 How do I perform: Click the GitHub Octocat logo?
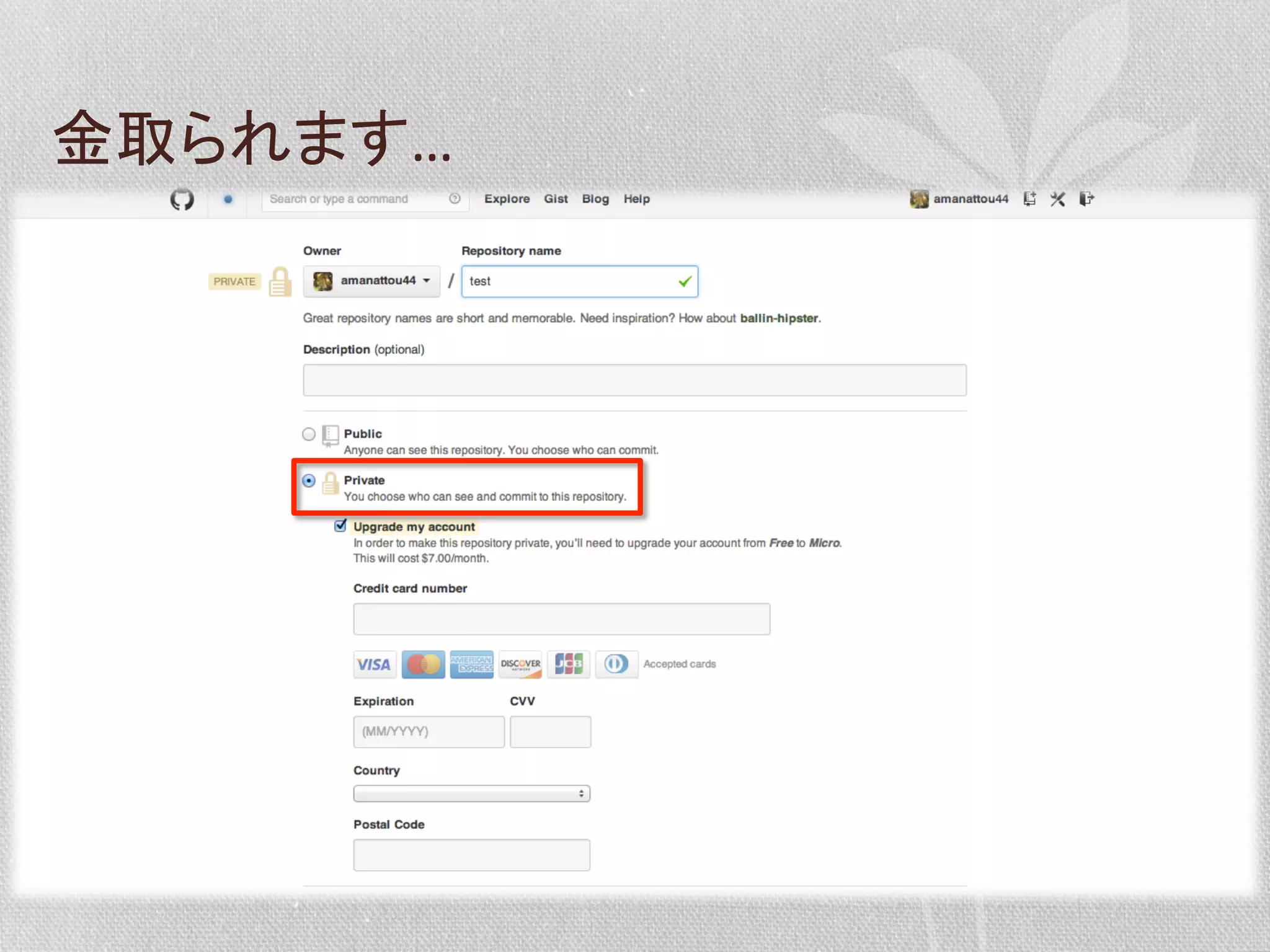pyautogui.click(x=182, y=200)
